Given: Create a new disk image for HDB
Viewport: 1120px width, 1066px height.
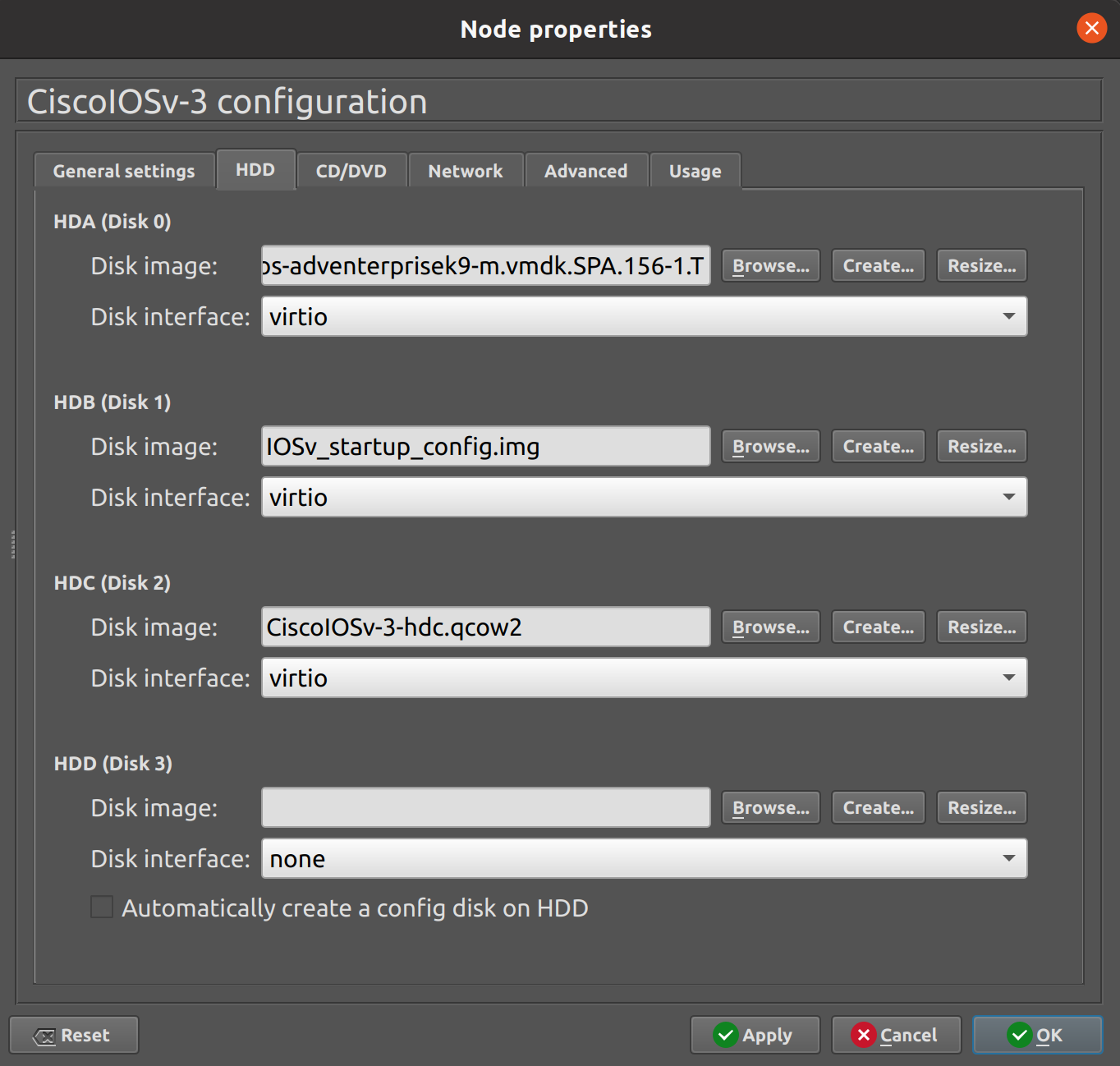Looking at the screenshot, I should 877,446.
